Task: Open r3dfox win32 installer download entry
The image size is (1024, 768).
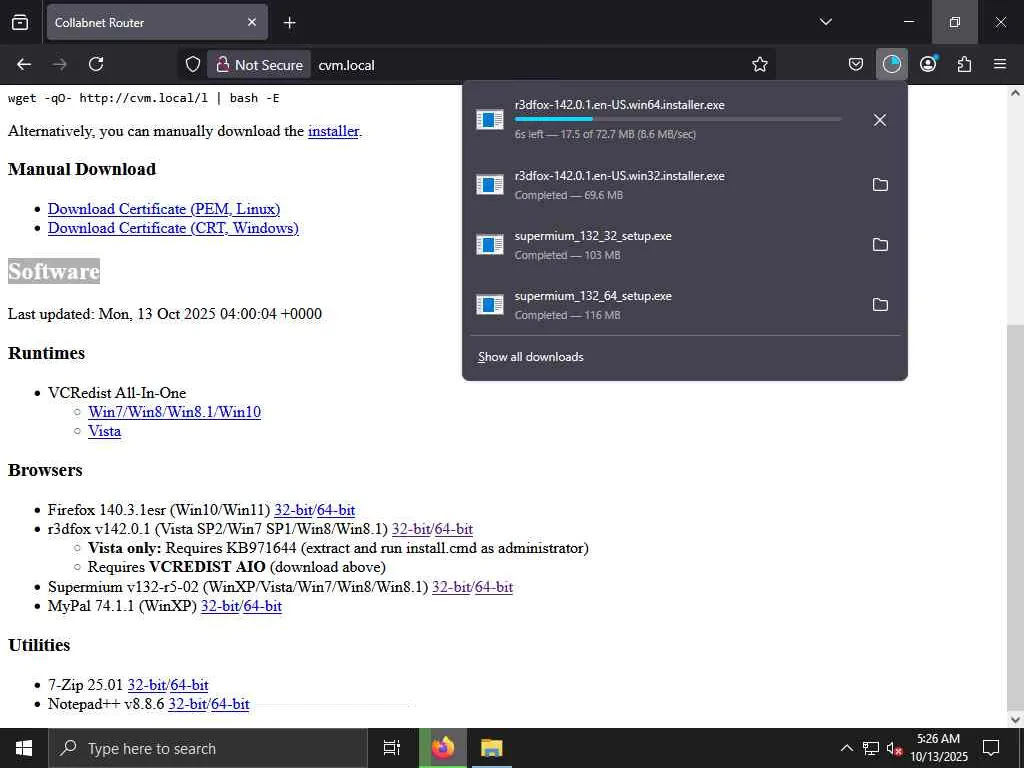Action: click(x=663, y=185)
